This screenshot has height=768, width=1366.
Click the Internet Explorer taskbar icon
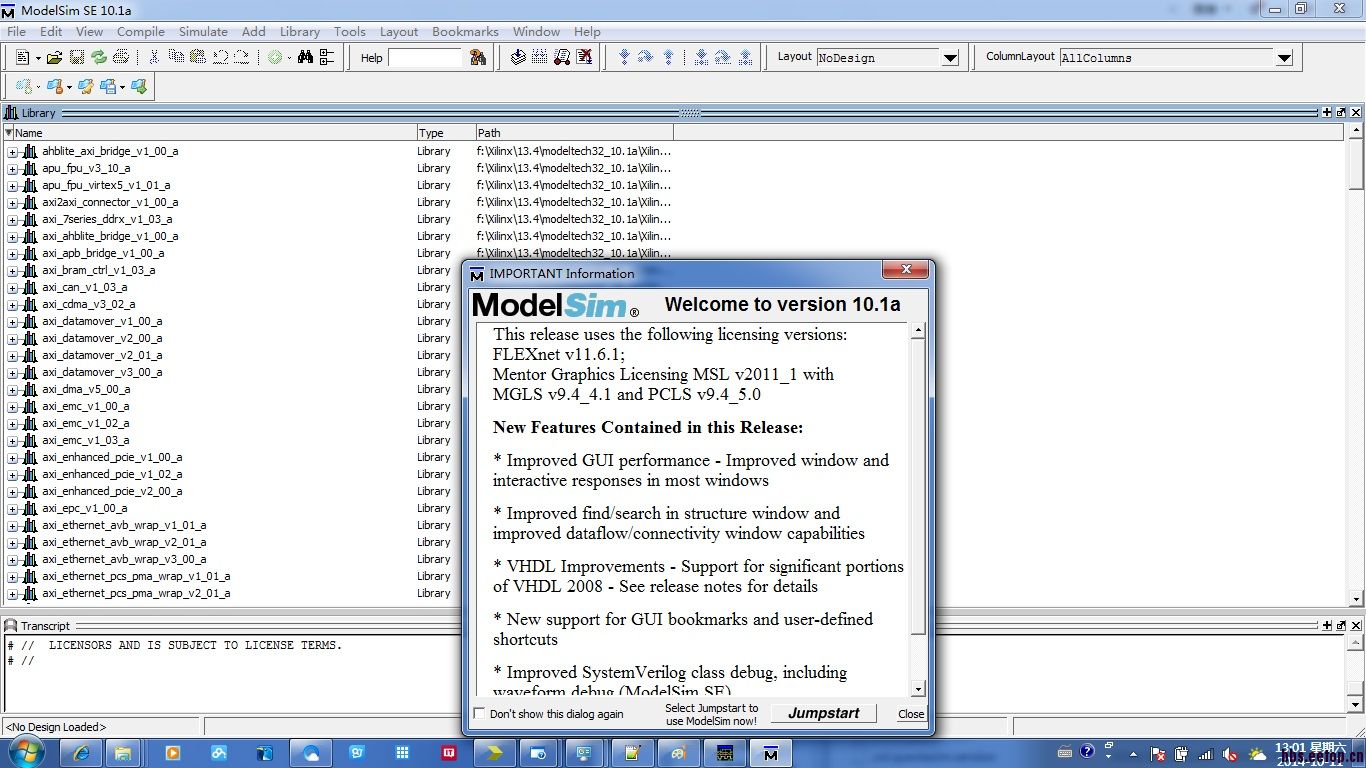pyautogui.click(x=82, y=752)
